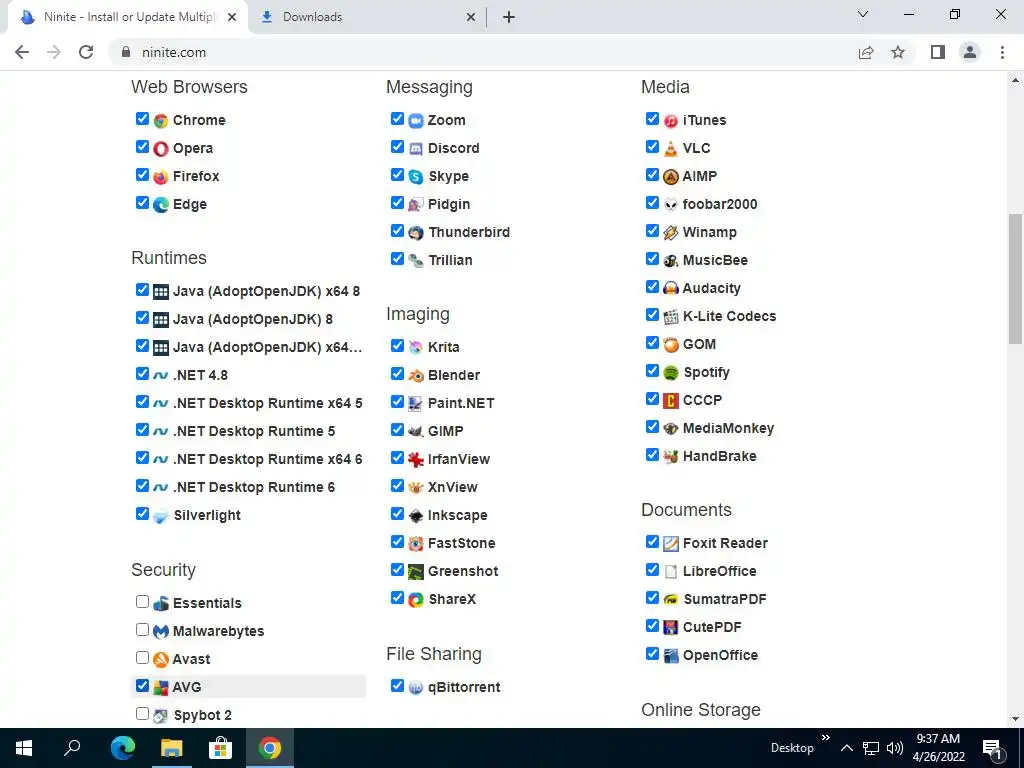Toggle the browser side panel
The image size is (1024, 768).
938,52
